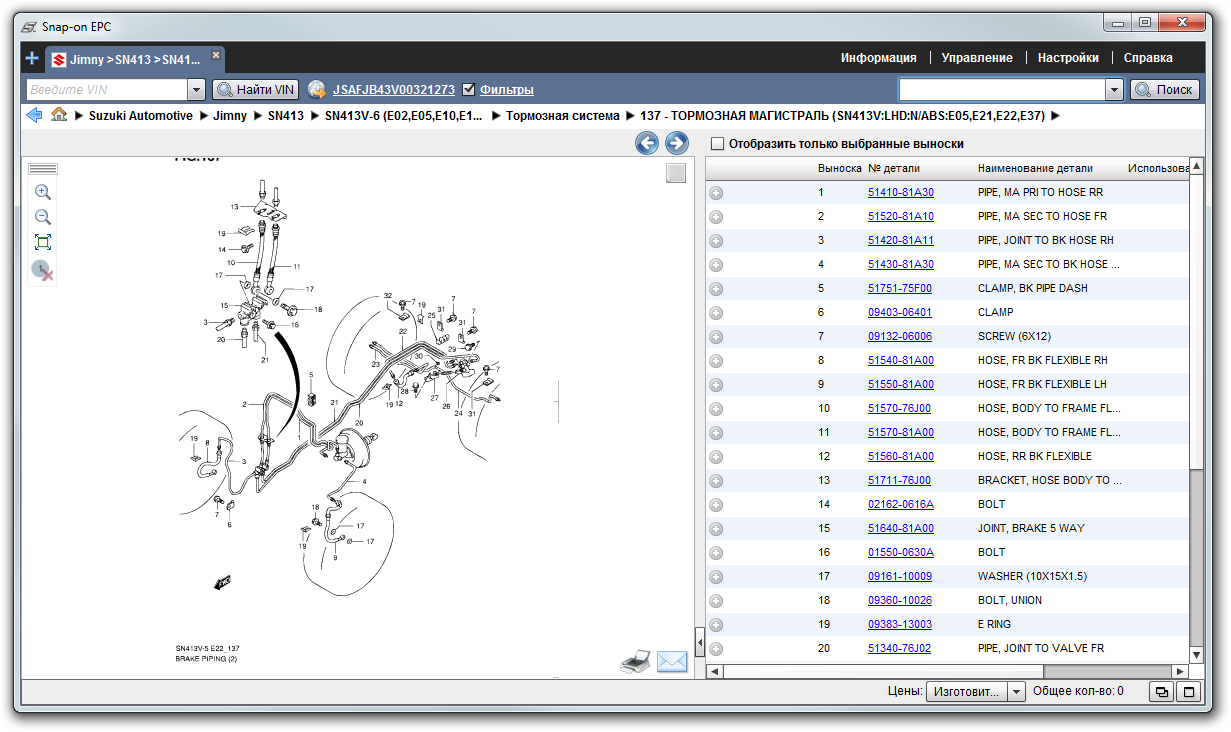Add part 51410-81A30 with plus icon
Viewport: 1231px width, 732px height.
tap(716, 193)
